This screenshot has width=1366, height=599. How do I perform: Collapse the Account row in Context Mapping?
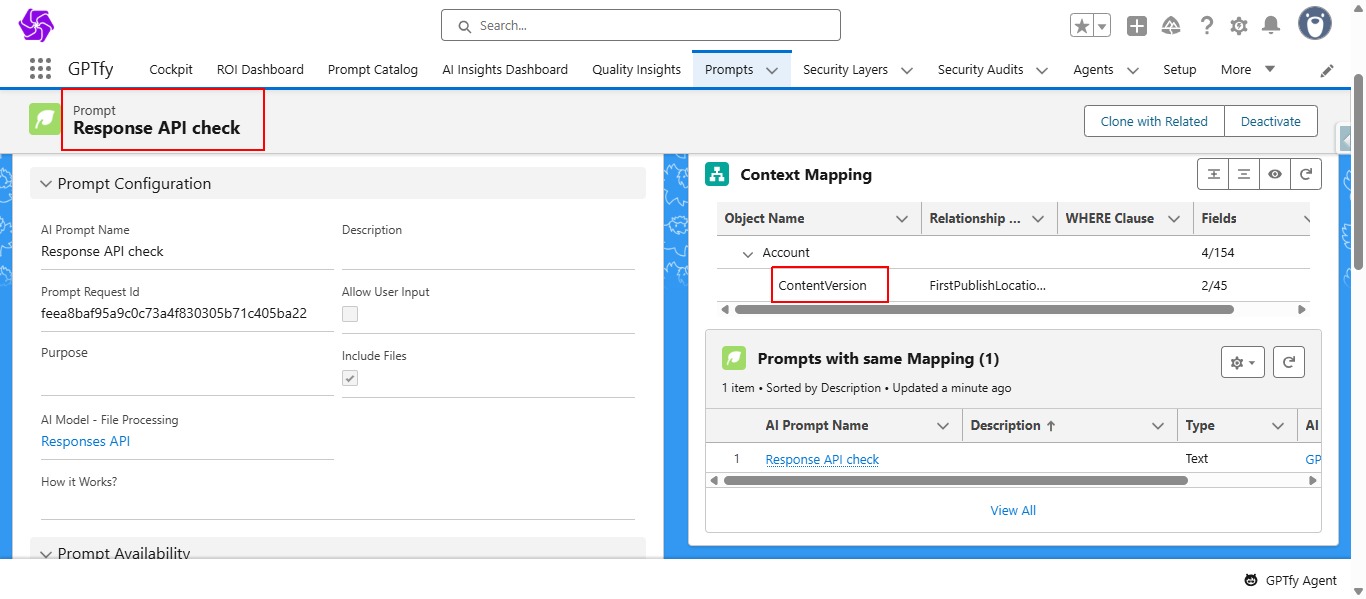tap(747, 253)
